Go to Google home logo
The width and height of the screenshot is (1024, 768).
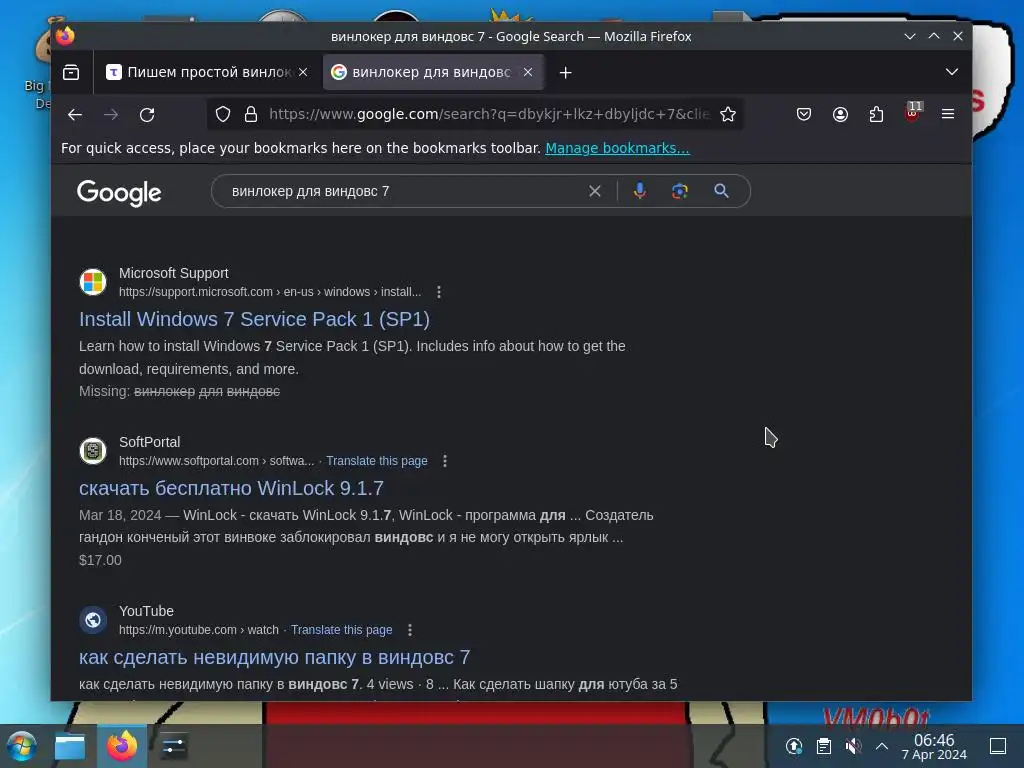pyautogui.click(x=119, y=192)
